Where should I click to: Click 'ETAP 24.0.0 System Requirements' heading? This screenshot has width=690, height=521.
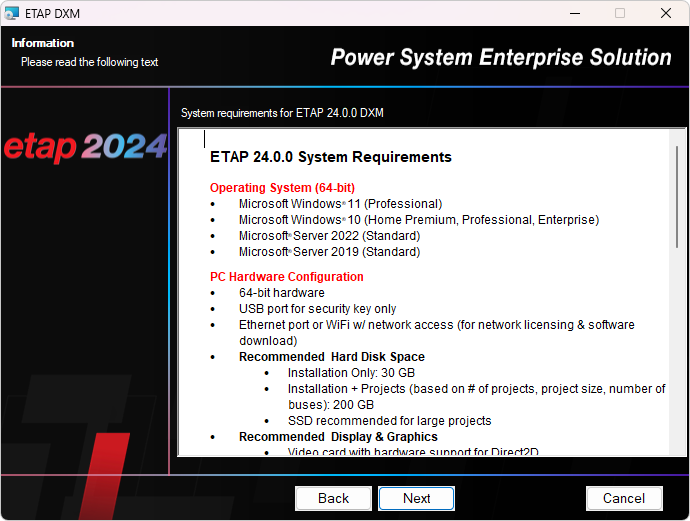pos(331,157)
